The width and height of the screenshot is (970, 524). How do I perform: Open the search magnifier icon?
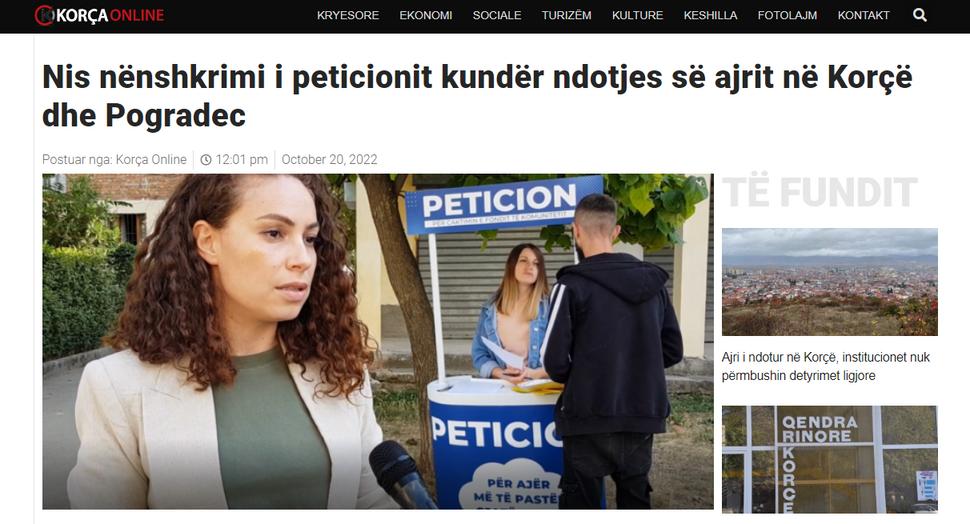point(920,15)
